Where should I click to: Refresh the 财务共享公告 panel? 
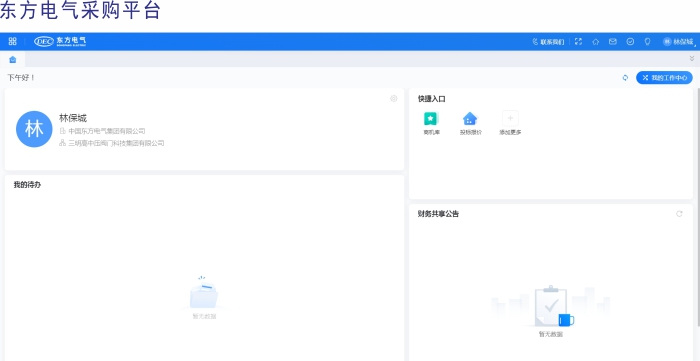[x=679, y=214]
